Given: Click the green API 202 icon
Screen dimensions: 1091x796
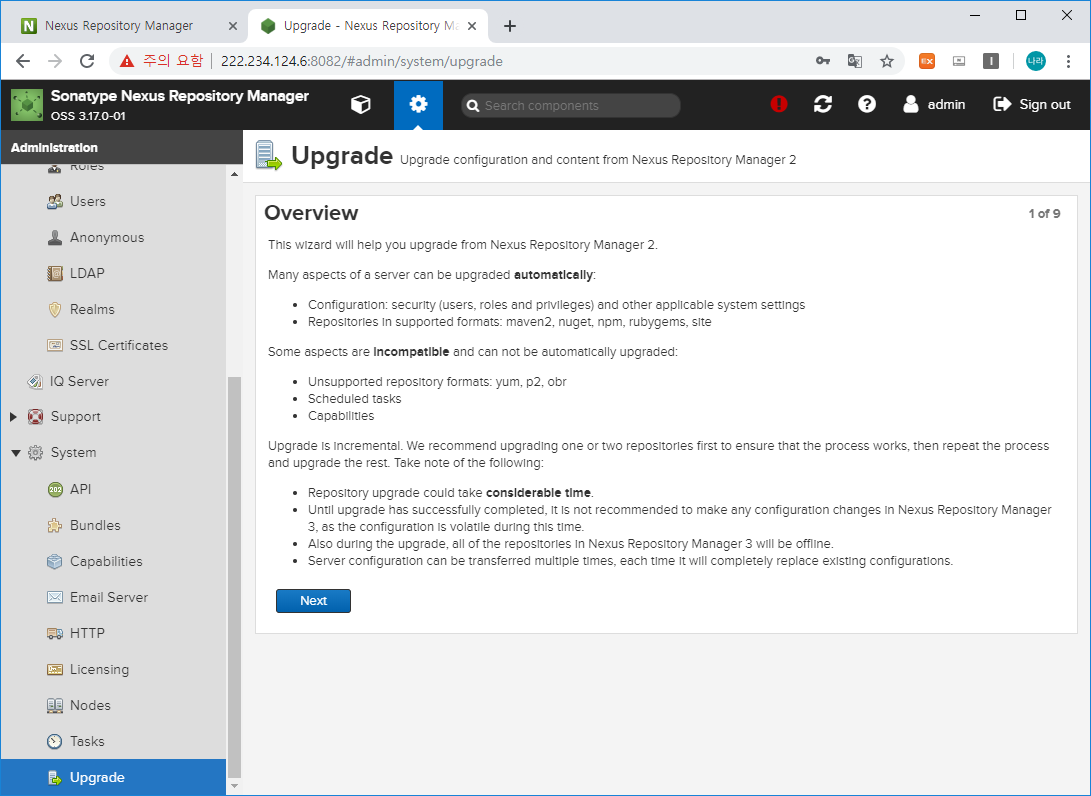Looking at the screenshot, I should [54, 489].
